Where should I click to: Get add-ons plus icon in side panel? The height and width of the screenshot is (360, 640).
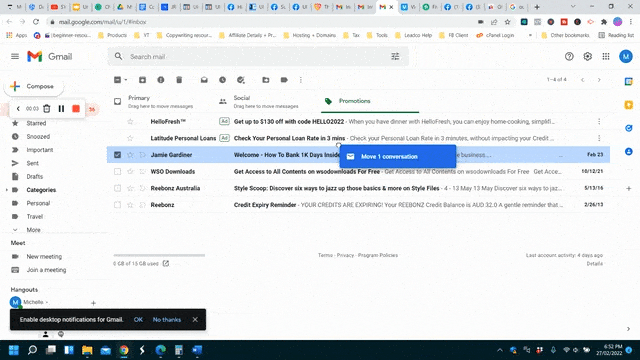pos(629,189)
